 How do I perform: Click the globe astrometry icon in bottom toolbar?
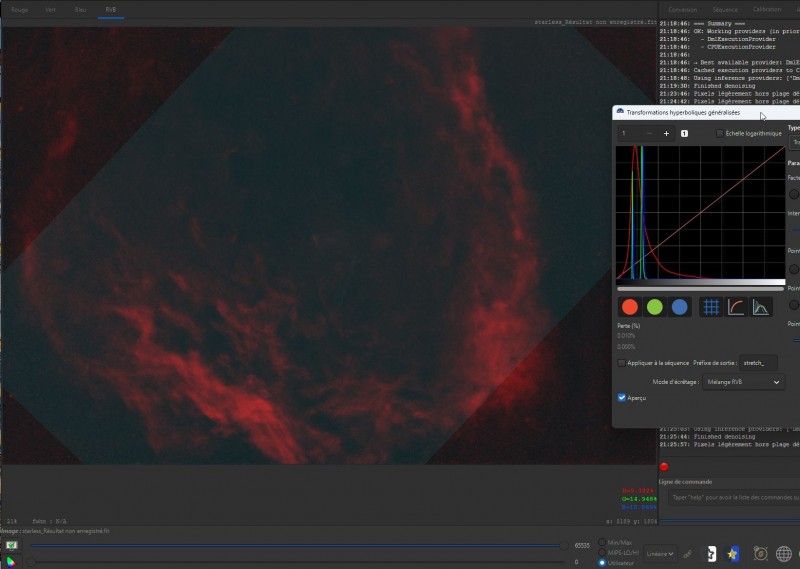pos(784,554)
